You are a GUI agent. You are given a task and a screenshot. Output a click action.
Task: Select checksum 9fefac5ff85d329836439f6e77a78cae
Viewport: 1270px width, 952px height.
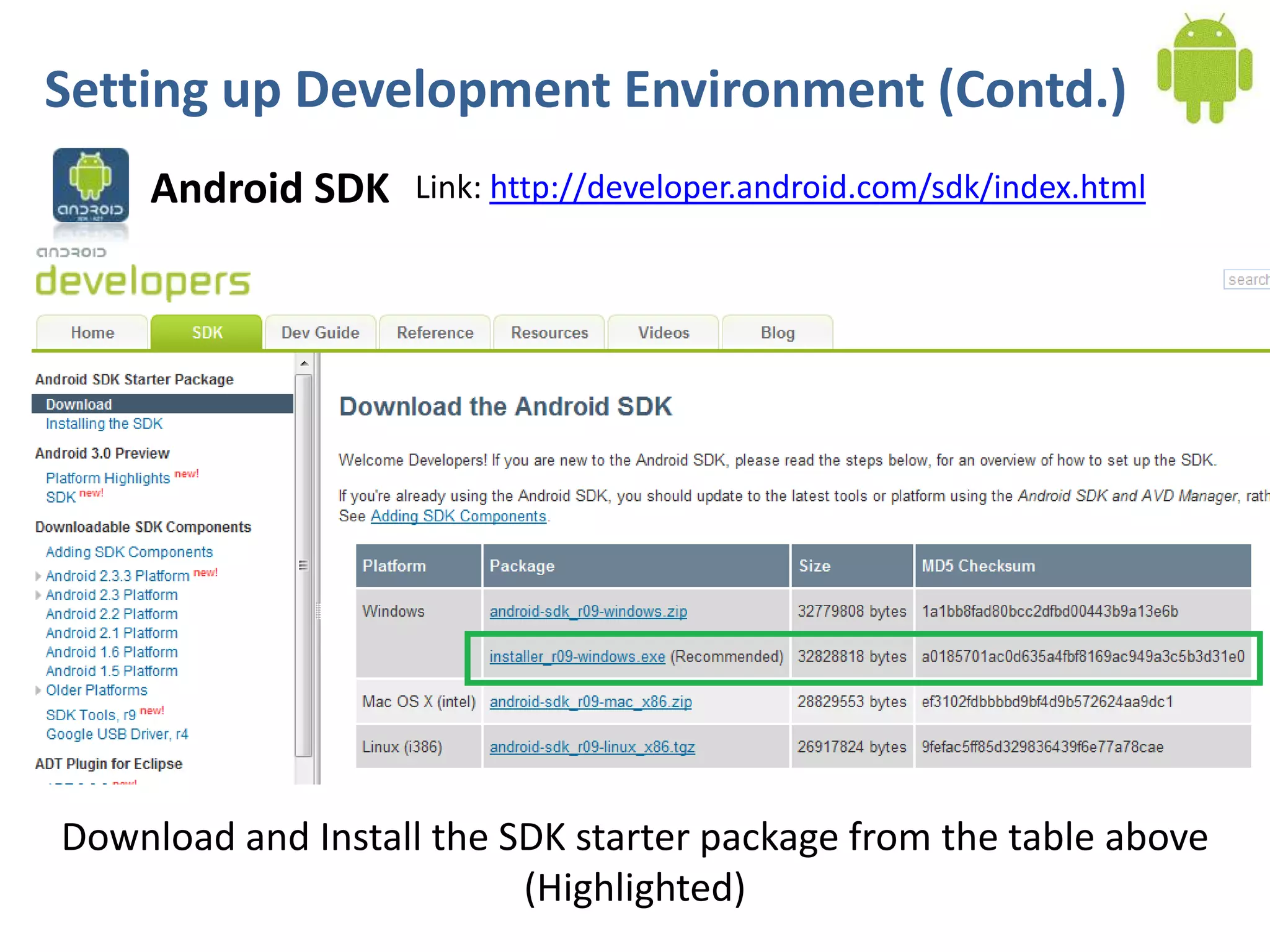pyautogui.click(x=1042, y=747)
